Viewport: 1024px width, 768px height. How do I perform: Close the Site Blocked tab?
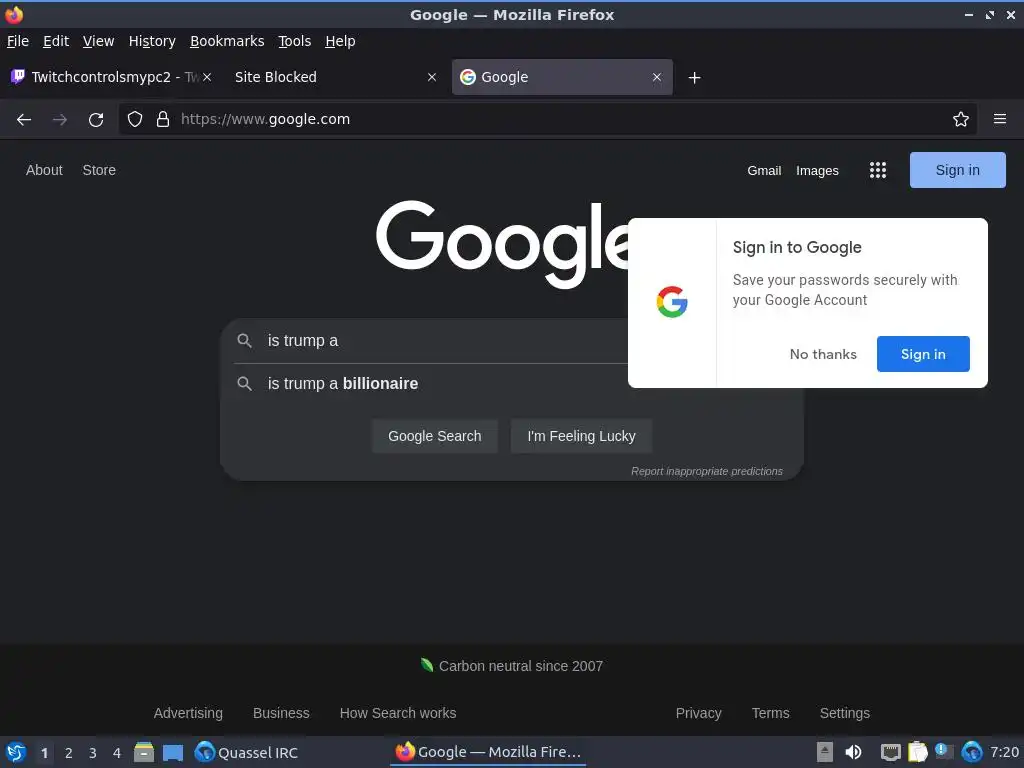tap(432, 77)
